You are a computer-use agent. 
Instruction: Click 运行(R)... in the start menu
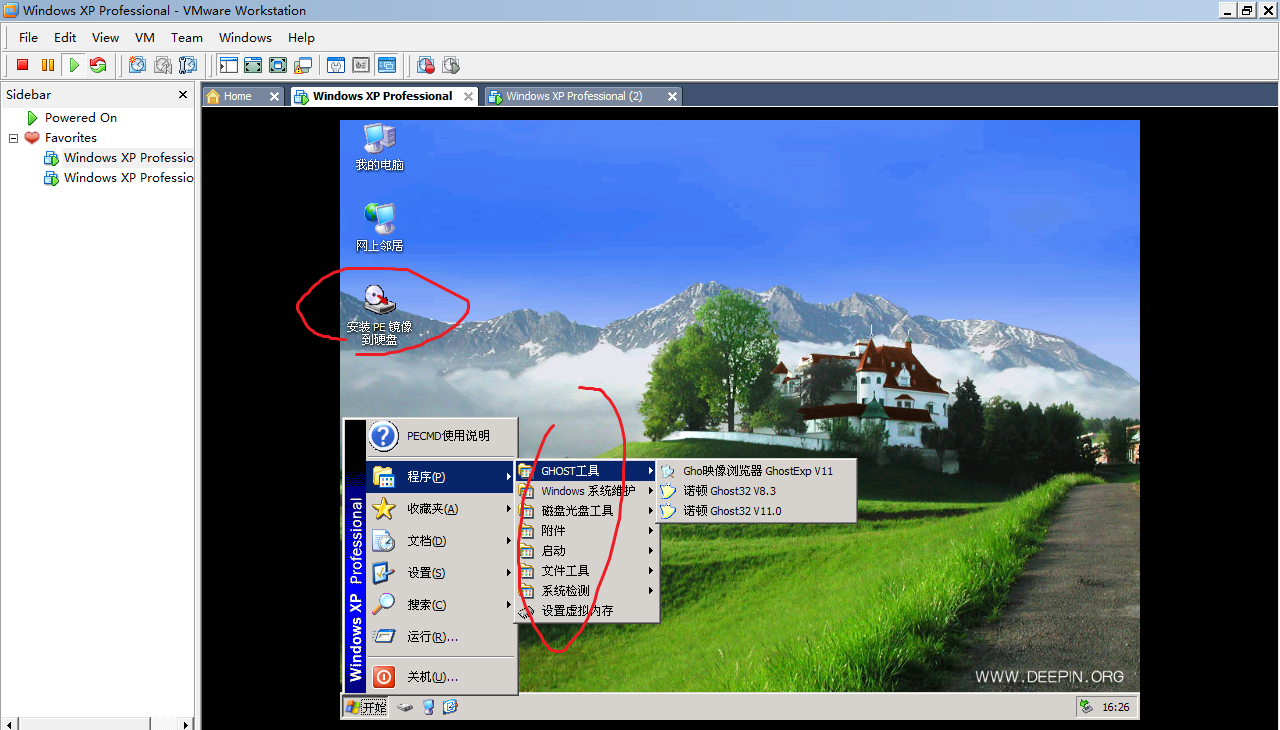[x=441, y=637]
